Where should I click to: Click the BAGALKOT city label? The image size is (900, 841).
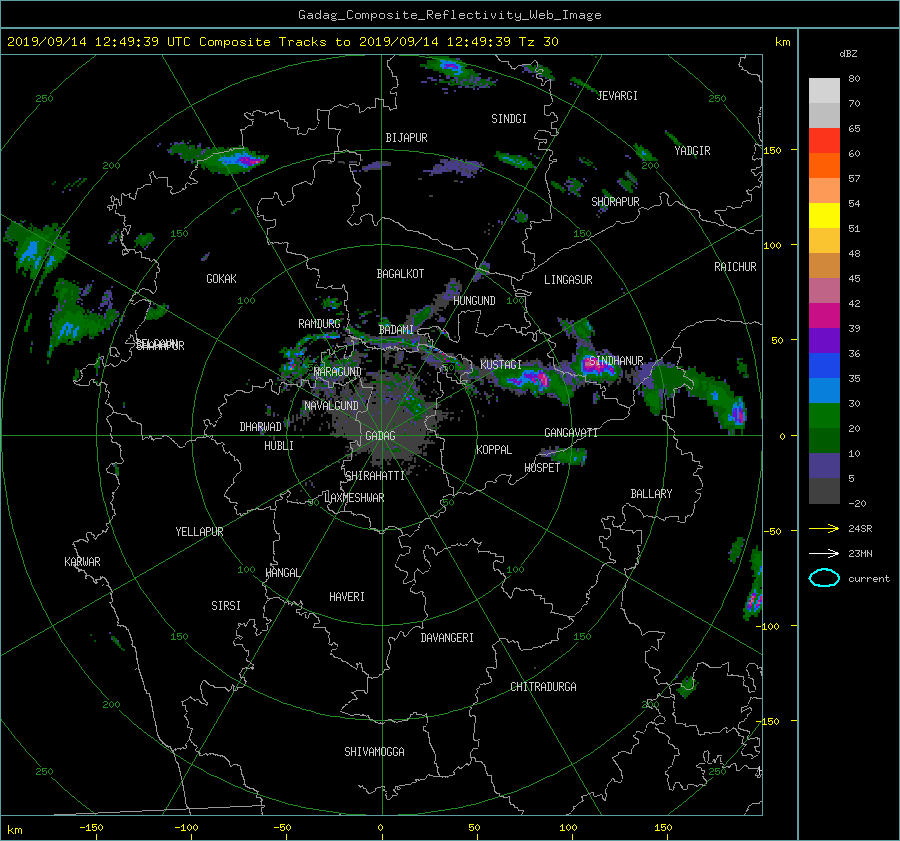[400, 274]
